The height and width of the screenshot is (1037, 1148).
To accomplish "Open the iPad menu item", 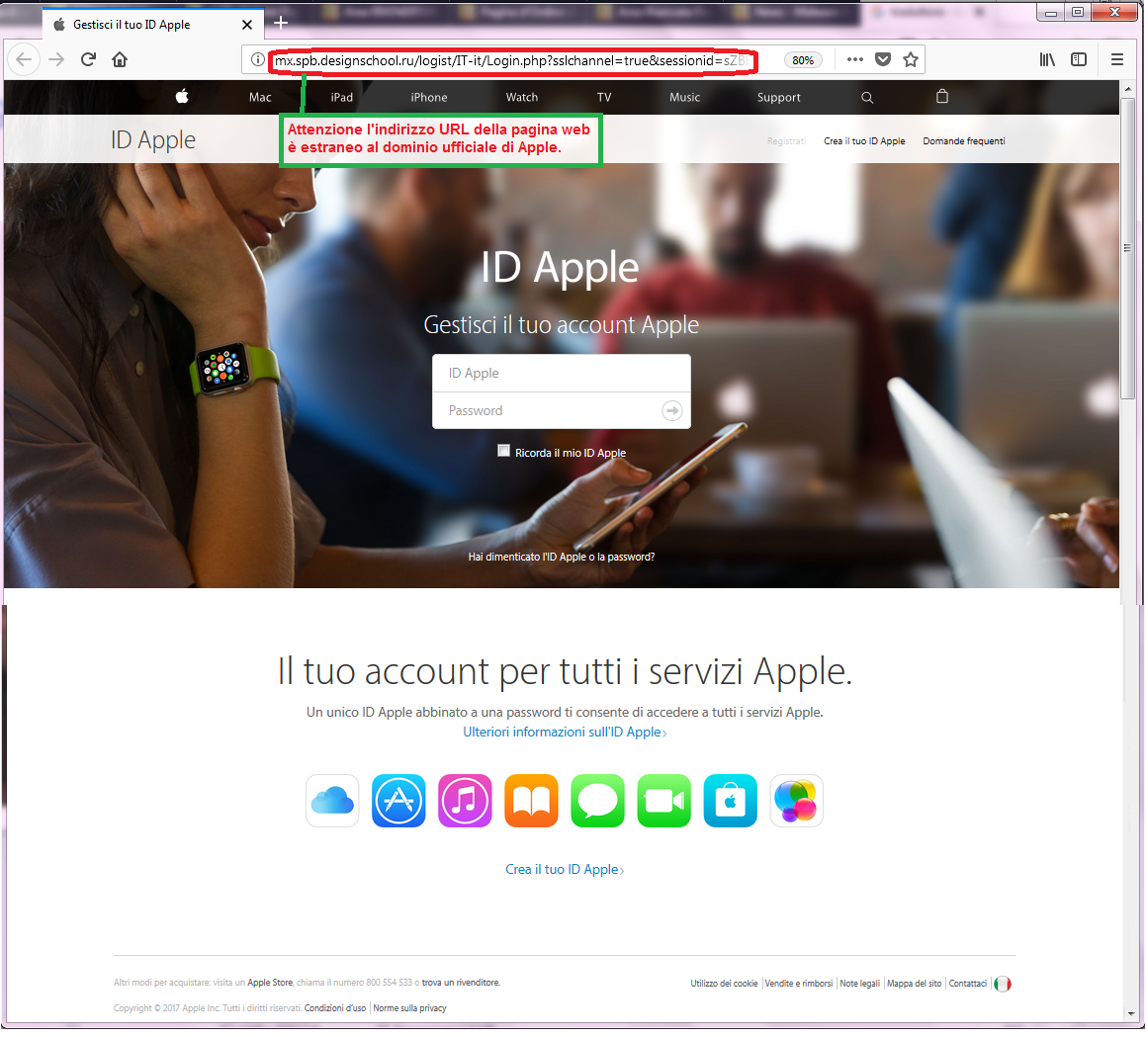I will point(342,97).
